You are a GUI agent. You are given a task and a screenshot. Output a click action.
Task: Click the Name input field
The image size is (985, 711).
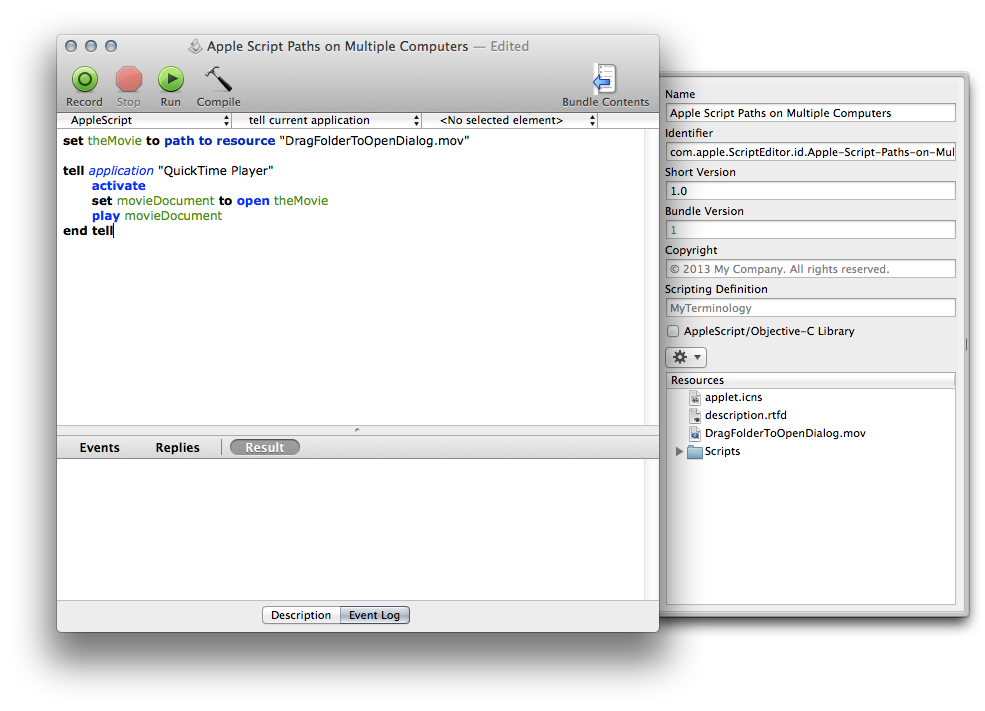coord(810,113)
